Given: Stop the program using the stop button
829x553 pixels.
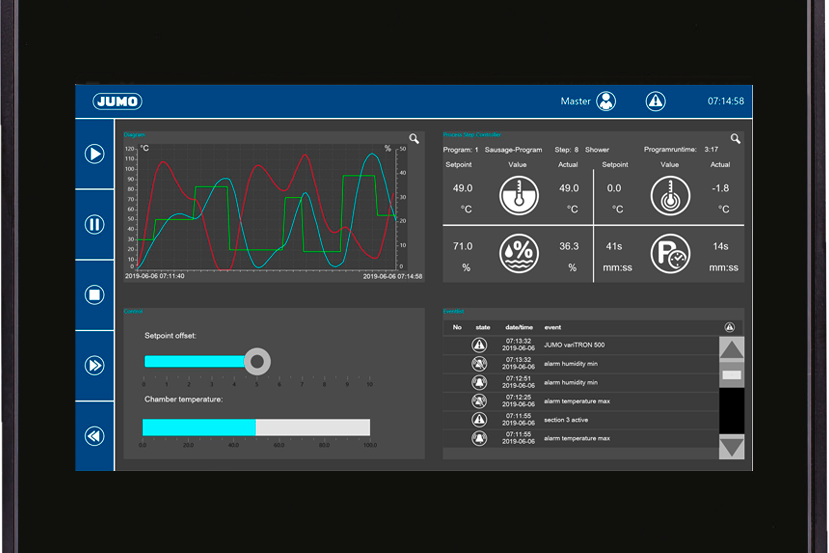Looking at the screenshot, I should [95, 295].
